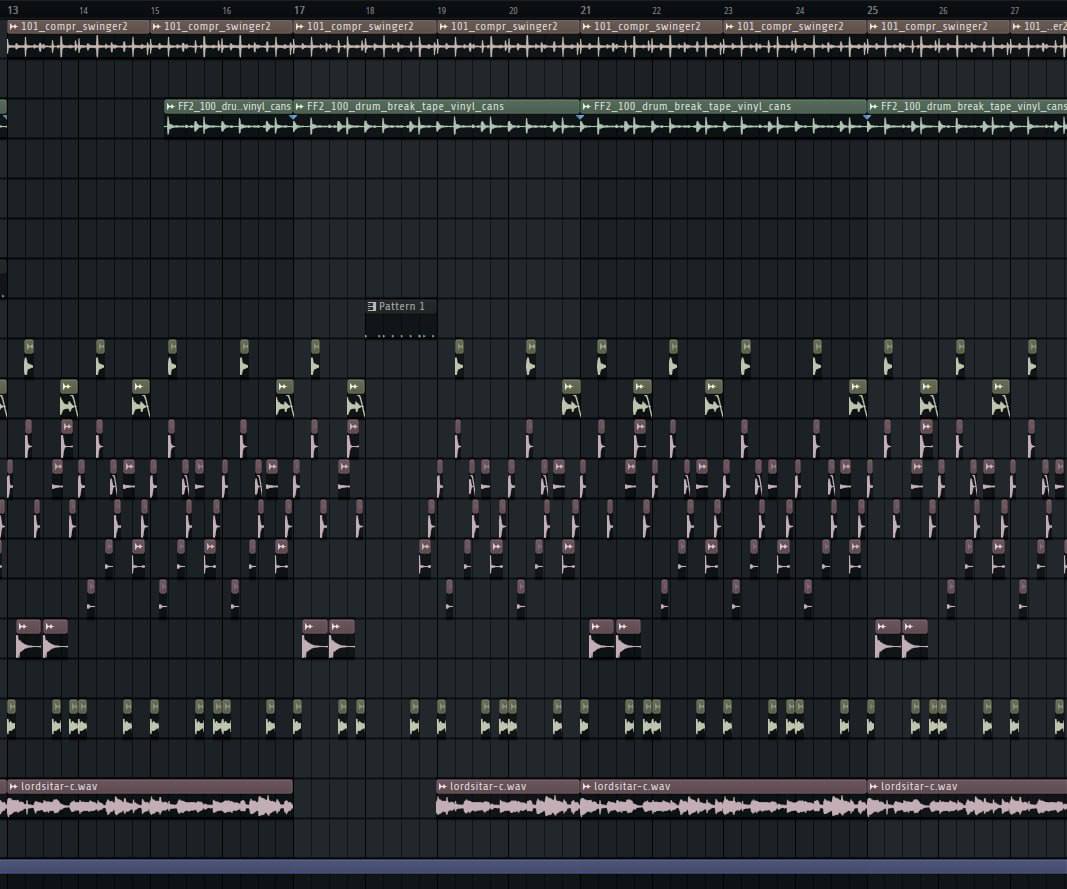Jump to bar 25 on the timeline ruler
The height and width of the screenshot is (889, 1067).
pos(872,10)
